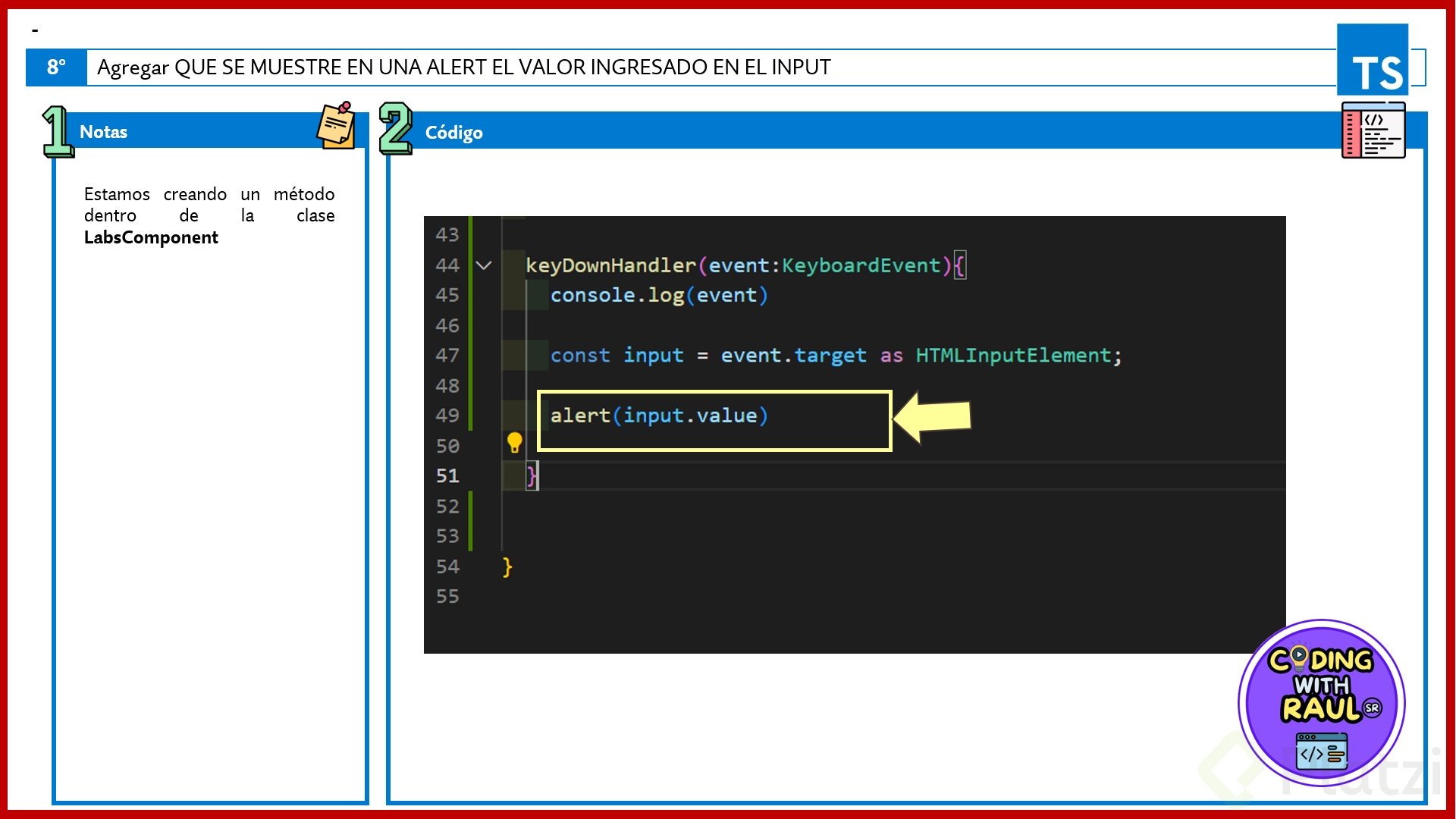This screenshot has width=1456, height=819.
Task: Click the 8° step number box
Action: (56, 67)
